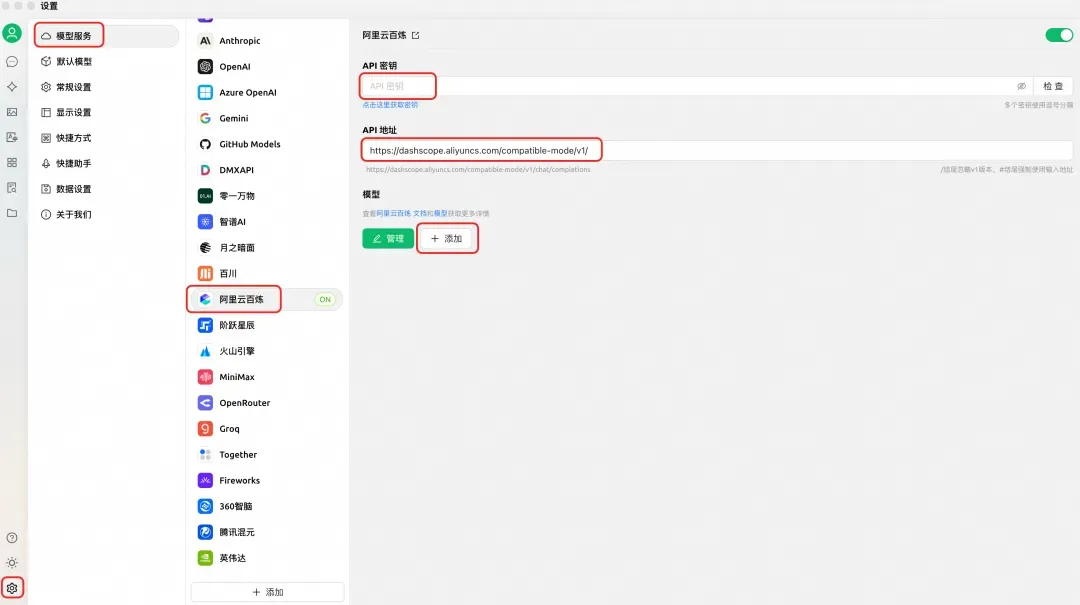Click the 百川 provider logo
The height and width of the screenshot is (605, 1080).
pos(205,273)
